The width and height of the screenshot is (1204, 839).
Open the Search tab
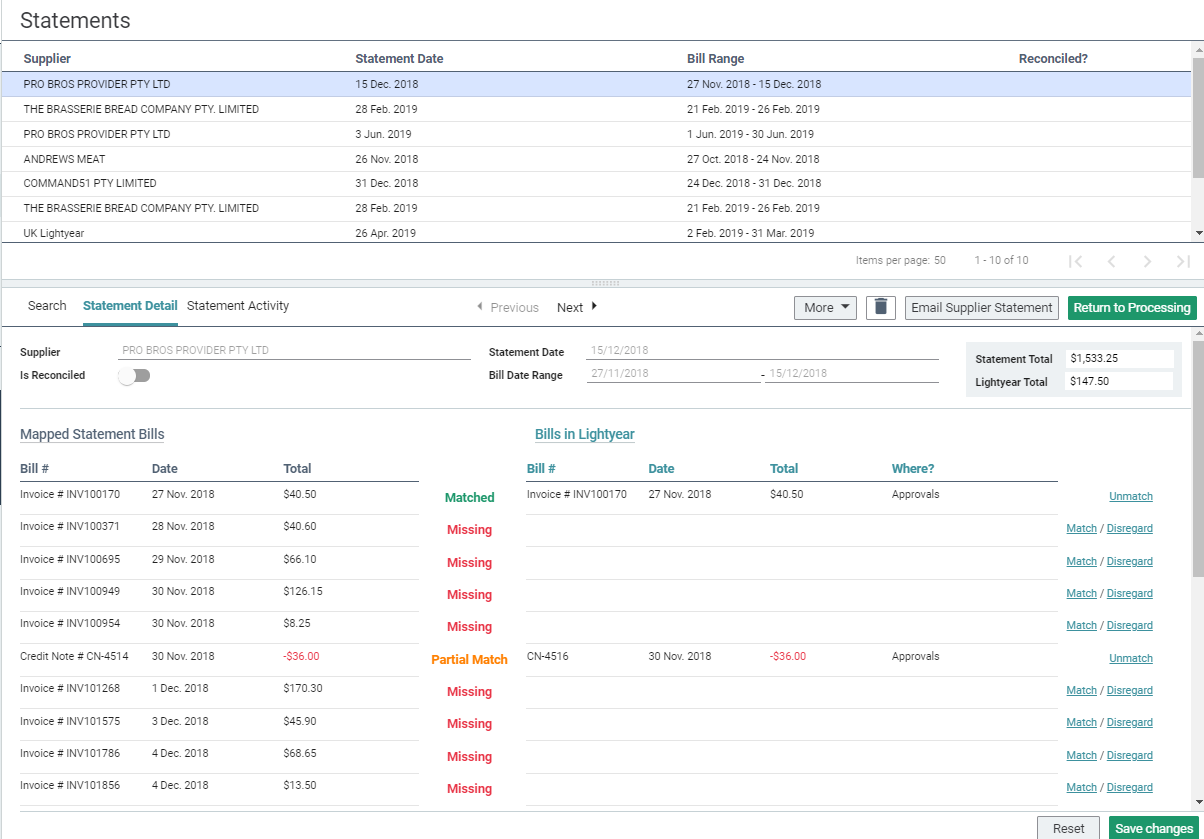coord(47,306)
